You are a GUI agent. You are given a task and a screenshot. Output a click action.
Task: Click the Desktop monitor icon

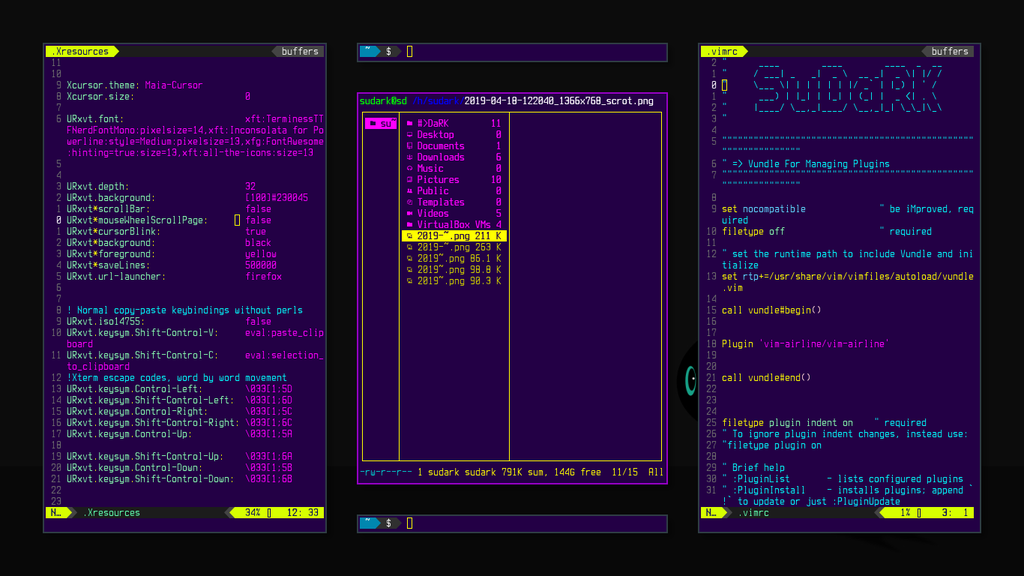click(x=410, y=134)
